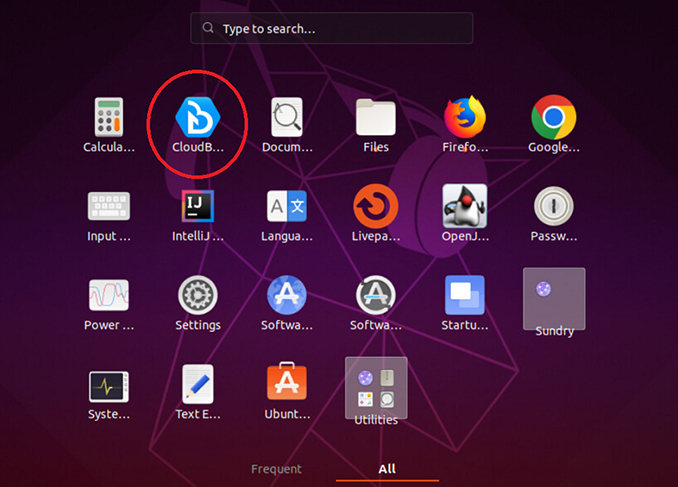This screenshot has height=487, width=678.
Task: Open Software & Updates globe icon
Action: pos(287,295)
